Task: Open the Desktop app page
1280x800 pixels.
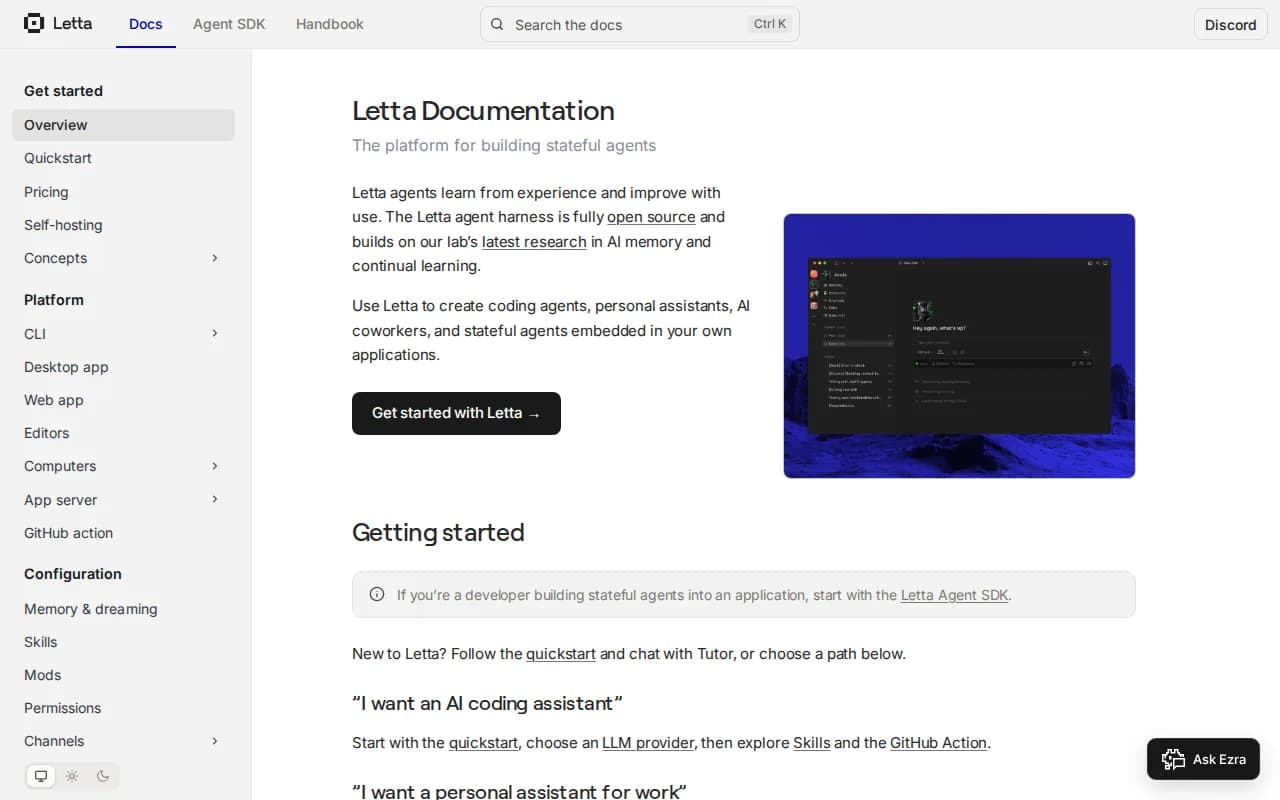Action: click(x=123, y=367)
